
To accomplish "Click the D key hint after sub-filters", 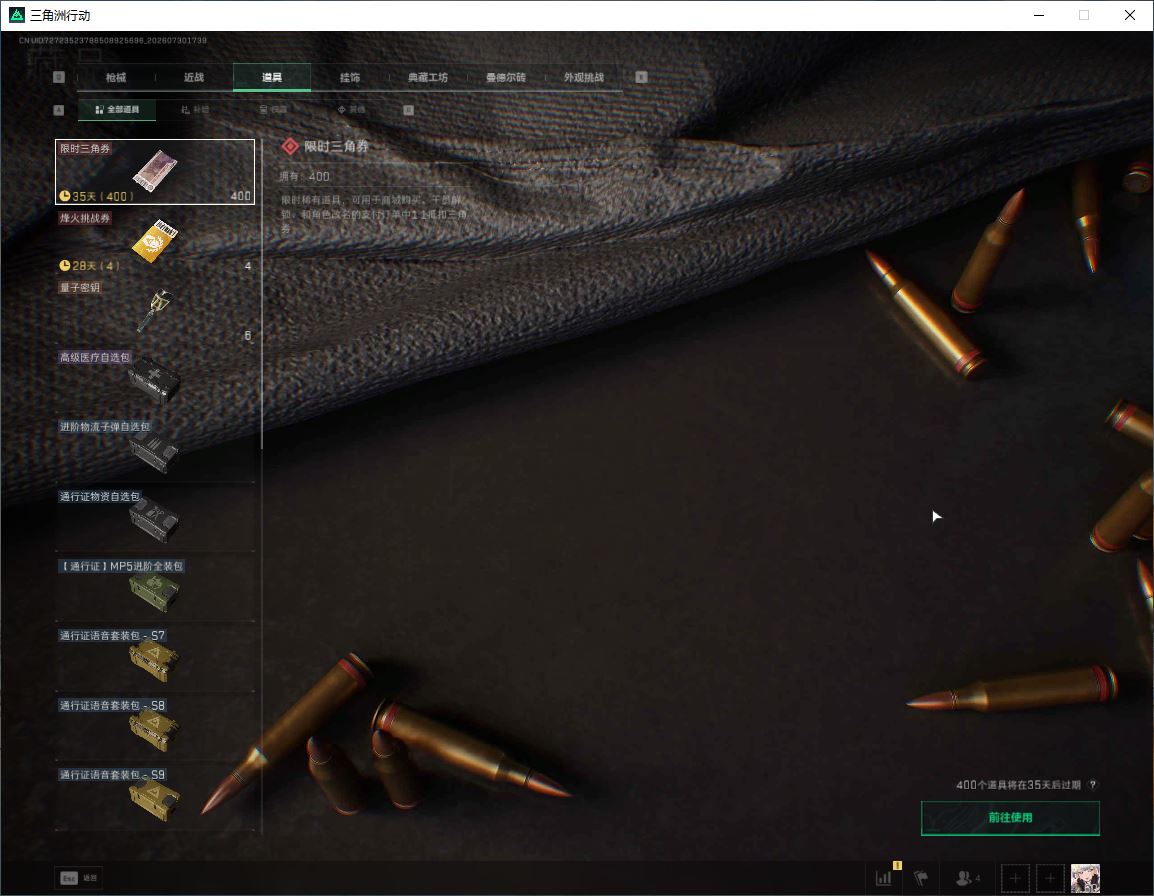I will (408, 110).
